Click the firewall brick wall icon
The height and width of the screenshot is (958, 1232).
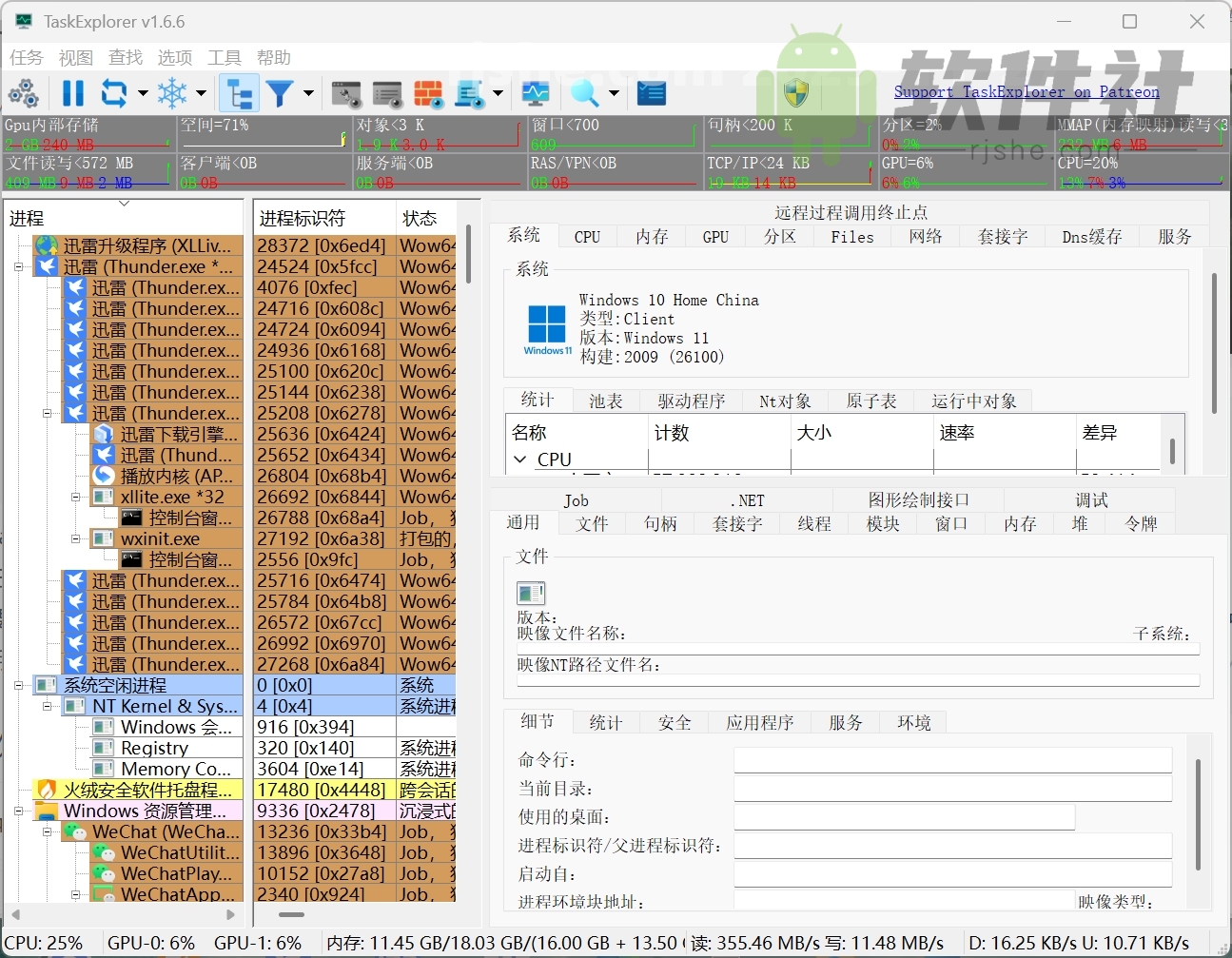[x=429, y=92]
